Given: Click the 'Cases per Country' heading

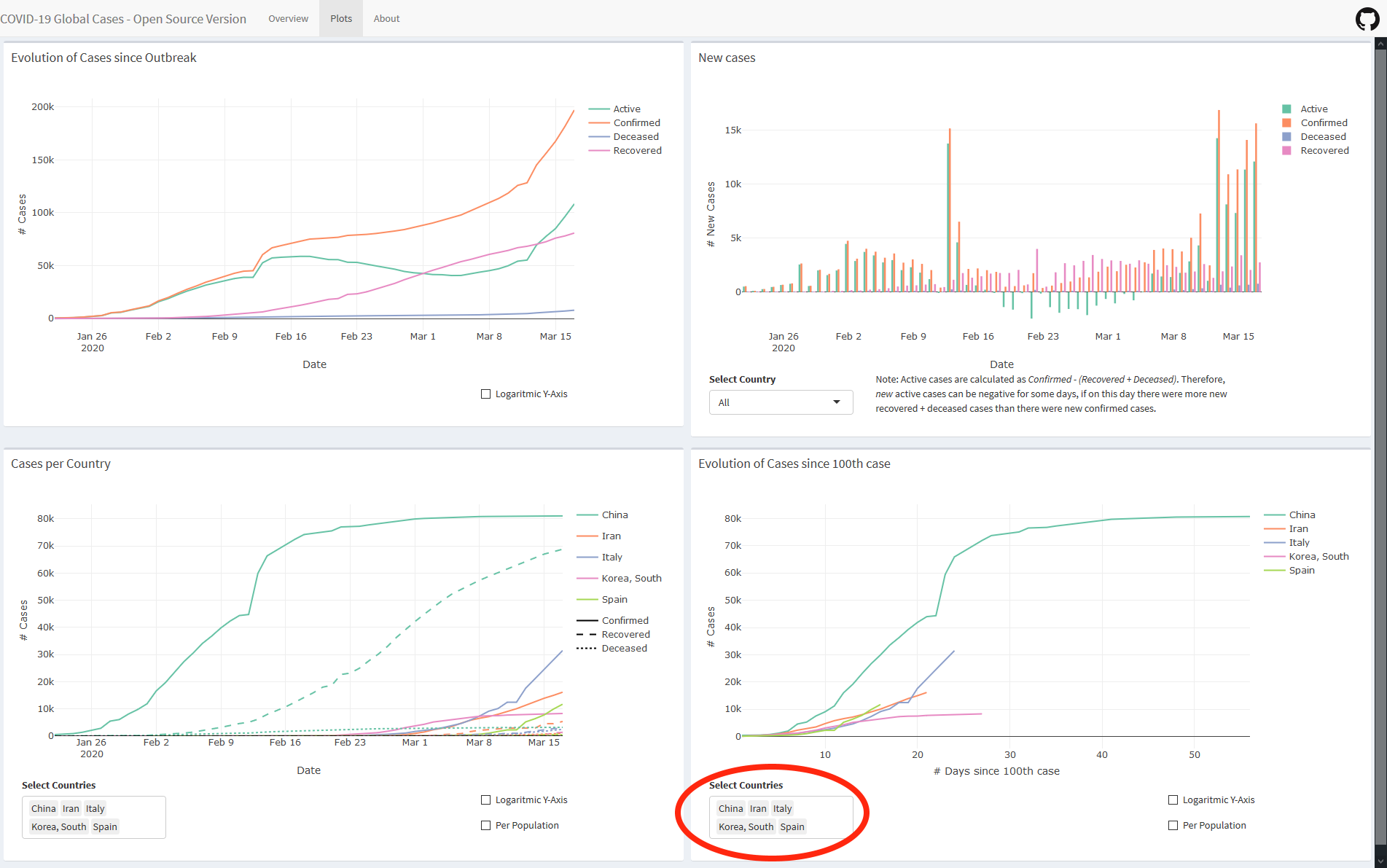Looking at the screenshot, I should pyautogui.click(x=60, y=464).
